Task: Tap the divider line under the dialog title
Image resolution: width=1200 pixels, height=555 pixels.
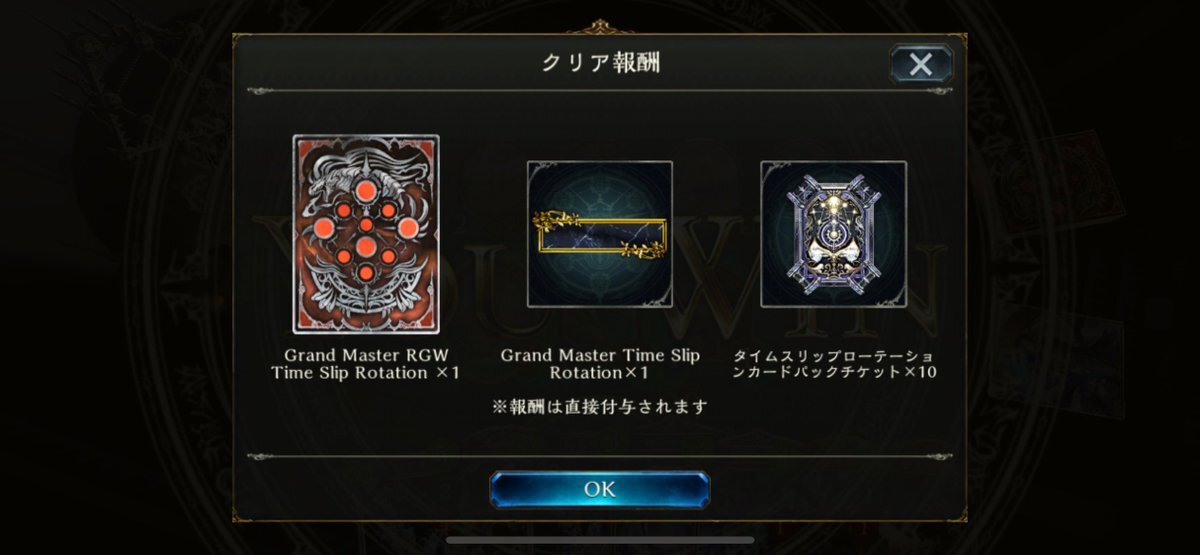Action: coord(600,92)
